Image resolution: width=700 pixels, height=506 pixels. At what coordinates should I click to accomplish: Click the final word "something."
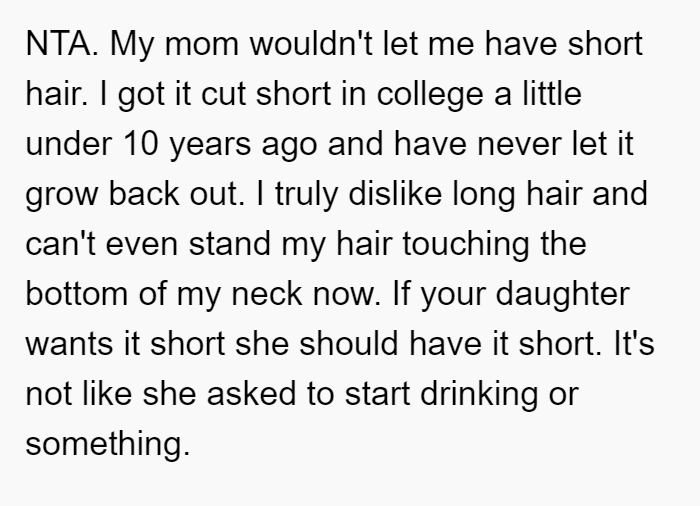click(108, 444)
